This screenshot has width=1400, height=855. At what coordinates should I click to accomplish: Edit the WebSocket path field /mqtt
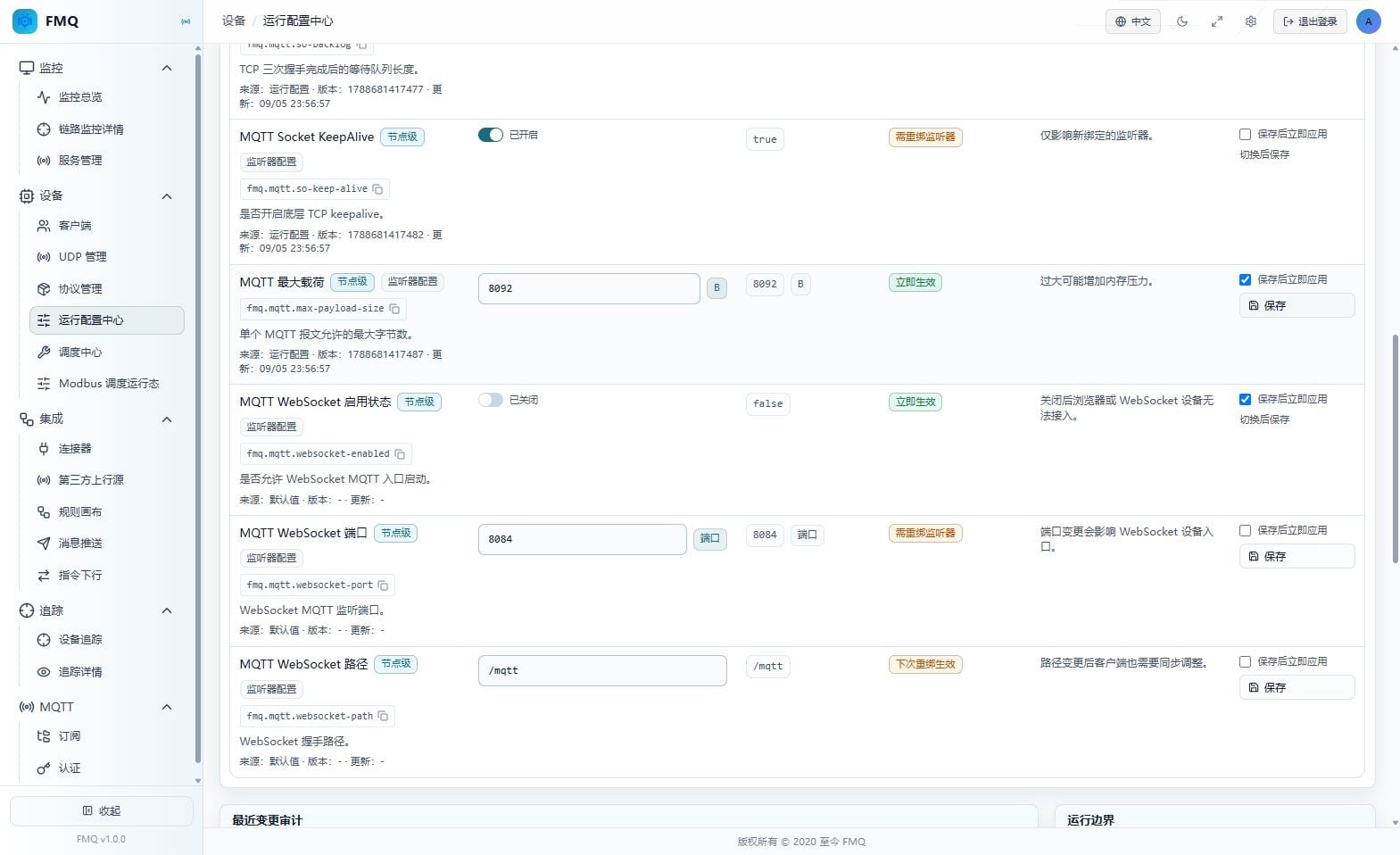click(602, 670)
